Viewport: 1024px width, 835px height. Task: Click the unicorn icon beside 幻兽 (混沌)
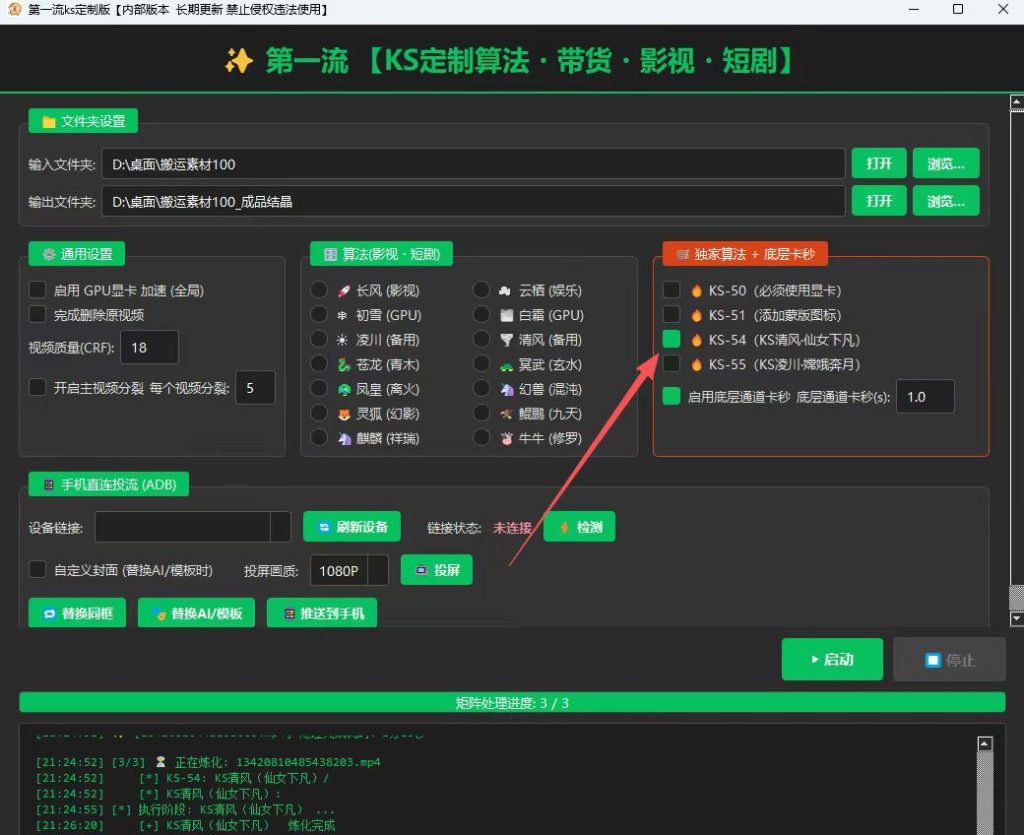(507, 390)
